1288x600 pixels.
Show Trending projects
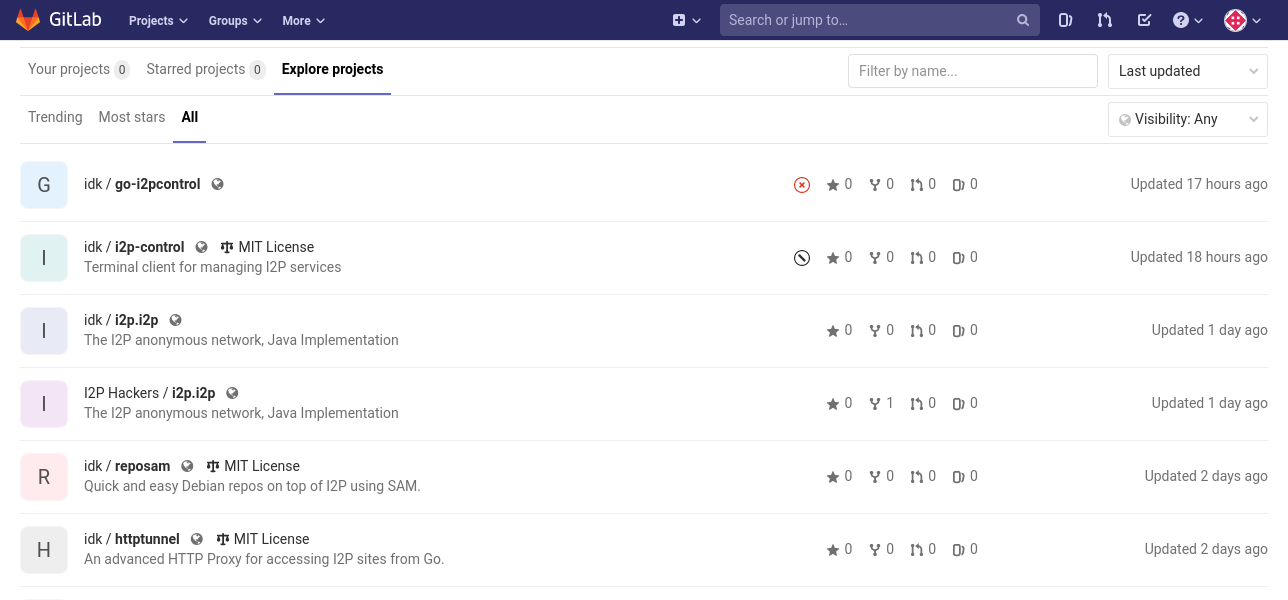(55, 117)
